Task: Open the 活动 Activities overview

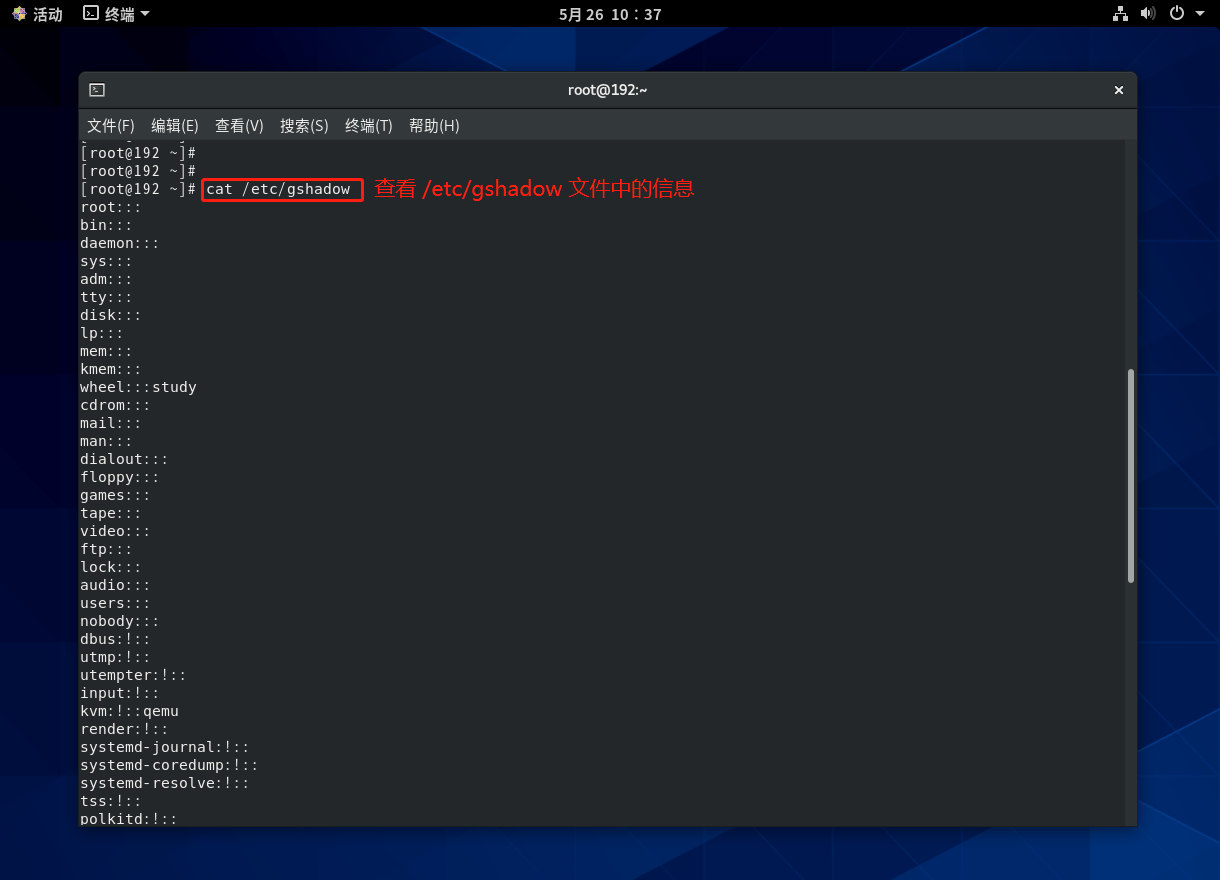Action: coord(37,14)
